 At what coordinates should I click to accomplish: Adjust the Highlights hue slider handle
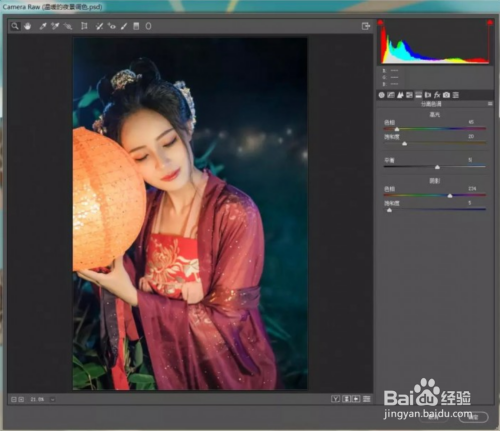pos(397,129)
